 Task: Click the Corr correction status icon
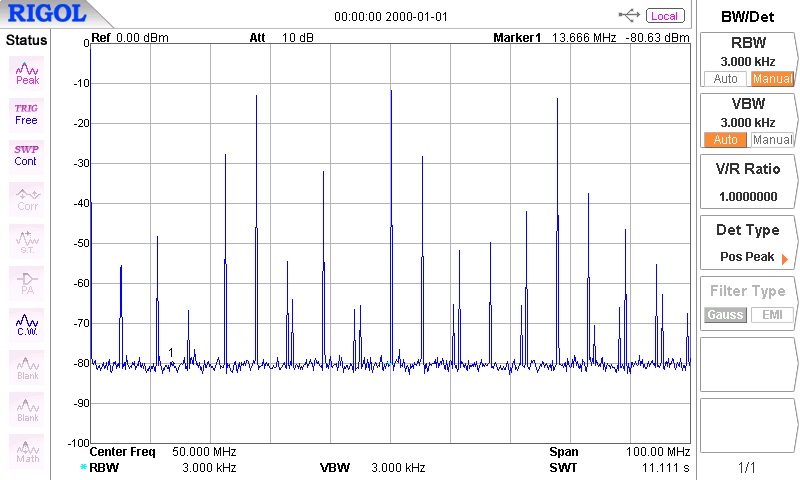pyautogui.click(x=27, y=198)
